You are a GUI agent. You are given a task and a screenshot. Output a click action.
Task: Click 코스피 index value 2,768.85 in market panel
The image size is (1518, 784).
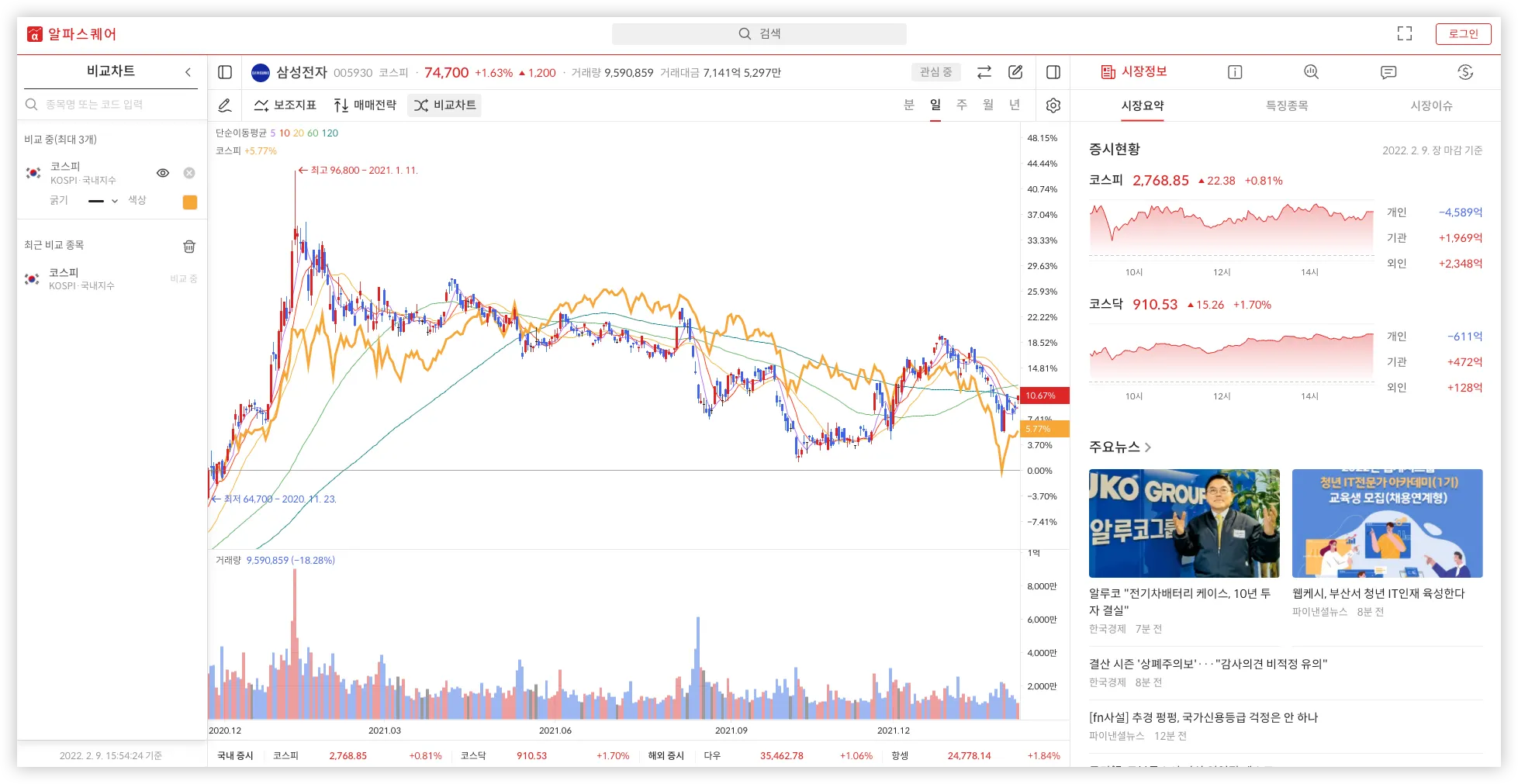point(1160,181)
